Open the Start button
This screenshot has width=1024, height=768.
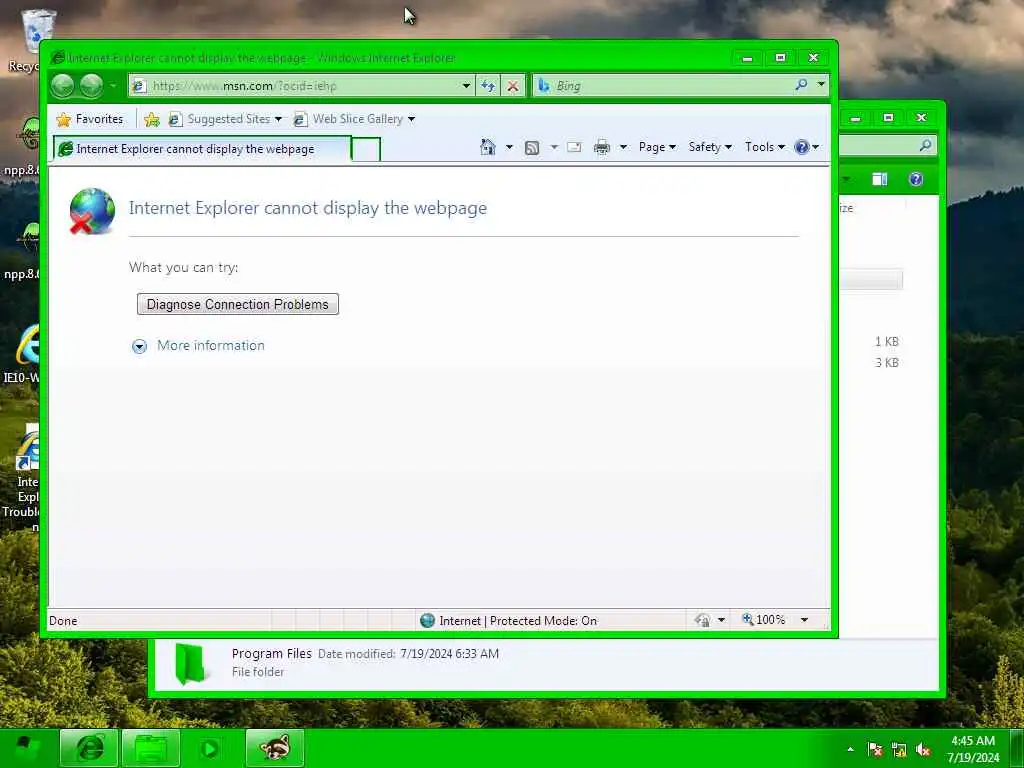(26, 748)
